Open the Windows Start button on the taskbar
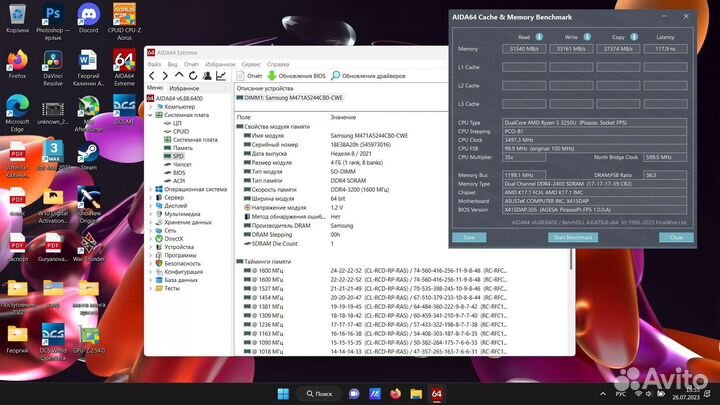This screenshot has width=720, height=405. click(x=283, y=394)
